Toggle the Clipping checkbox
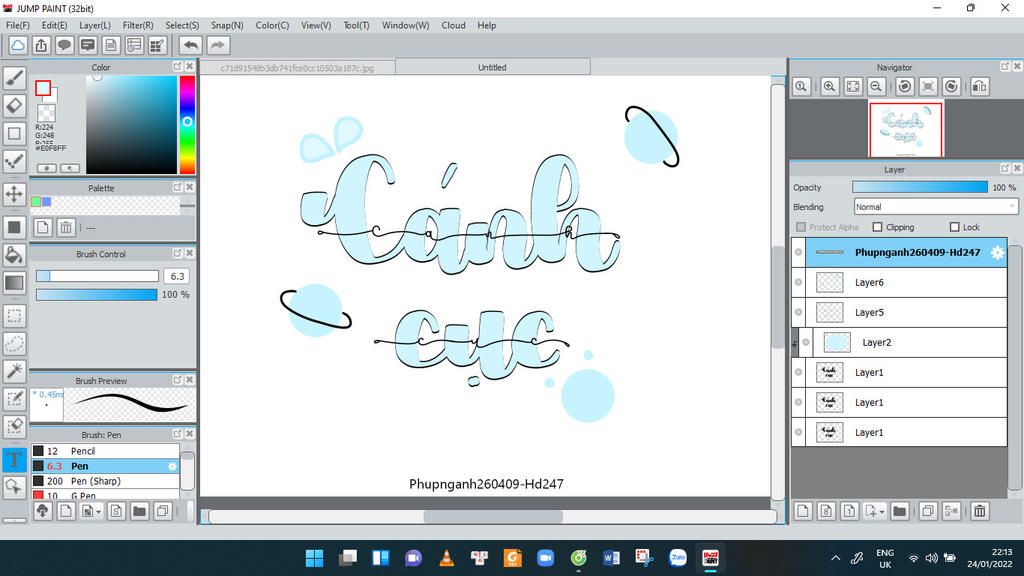 point(877,227)
